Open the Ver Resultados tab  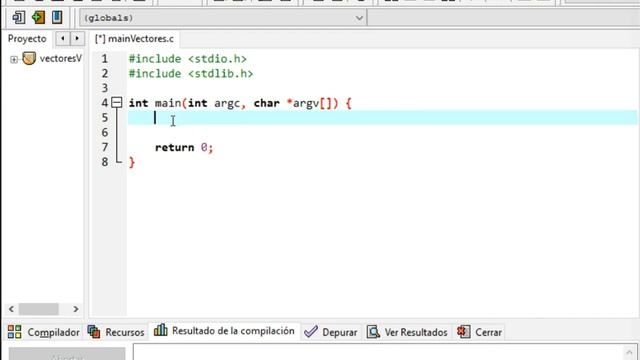pyautogui.click(x=407, y=332)
